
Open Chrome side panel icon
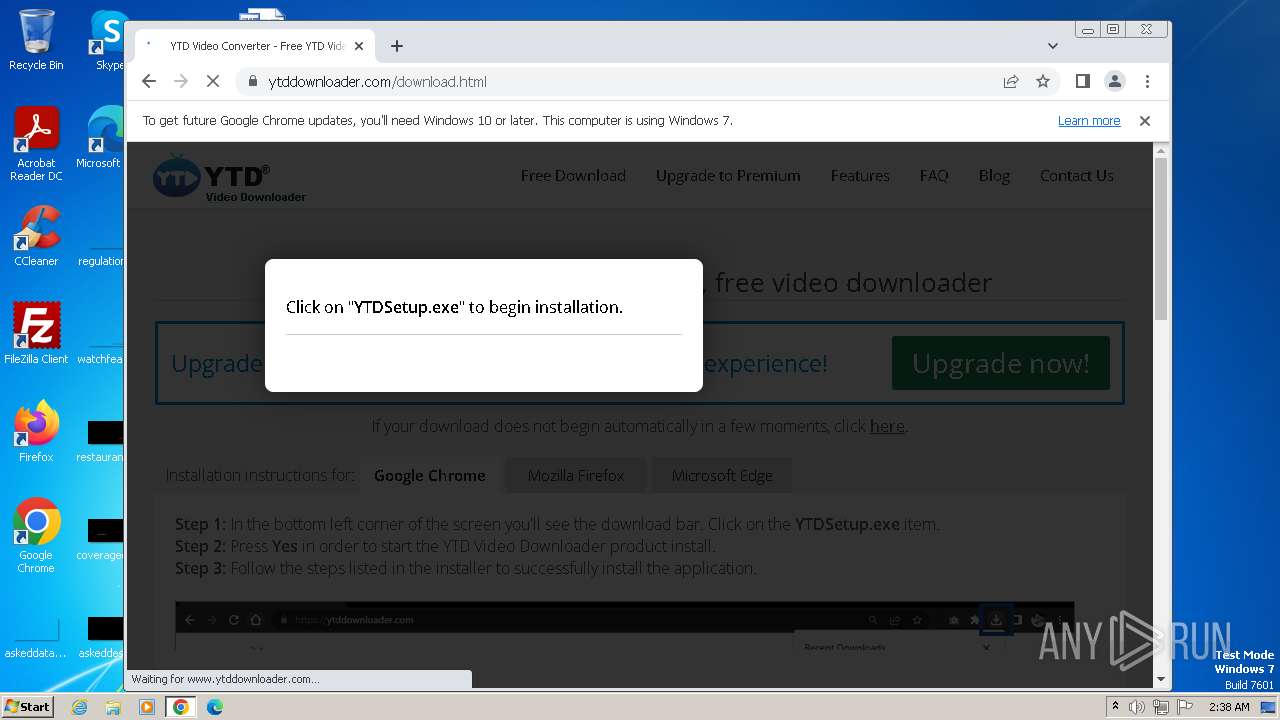(x=1082, y=81)
